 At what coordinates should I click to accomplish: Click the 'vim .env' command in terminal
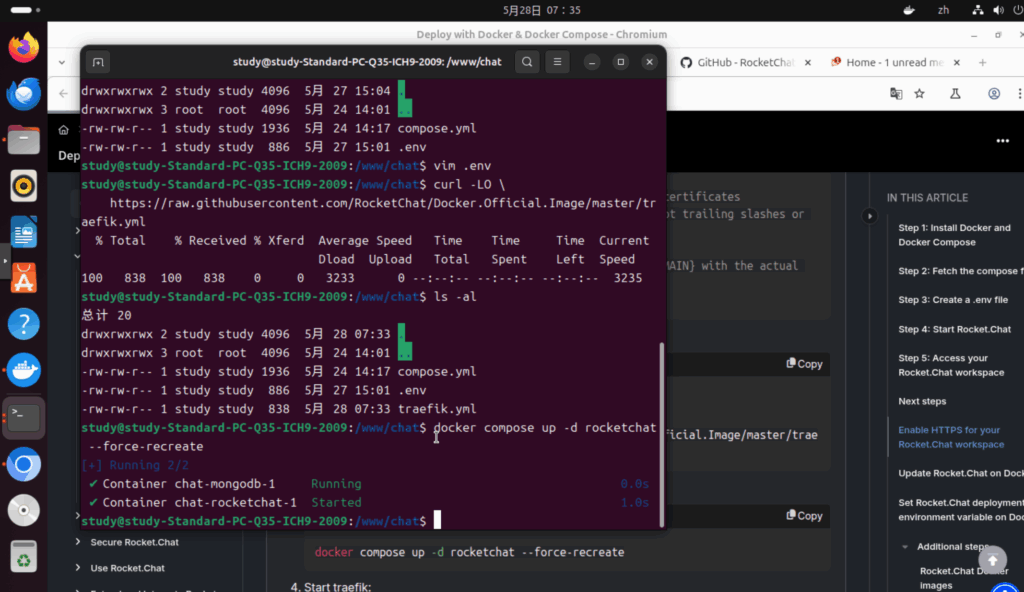[x=462, y=166]
